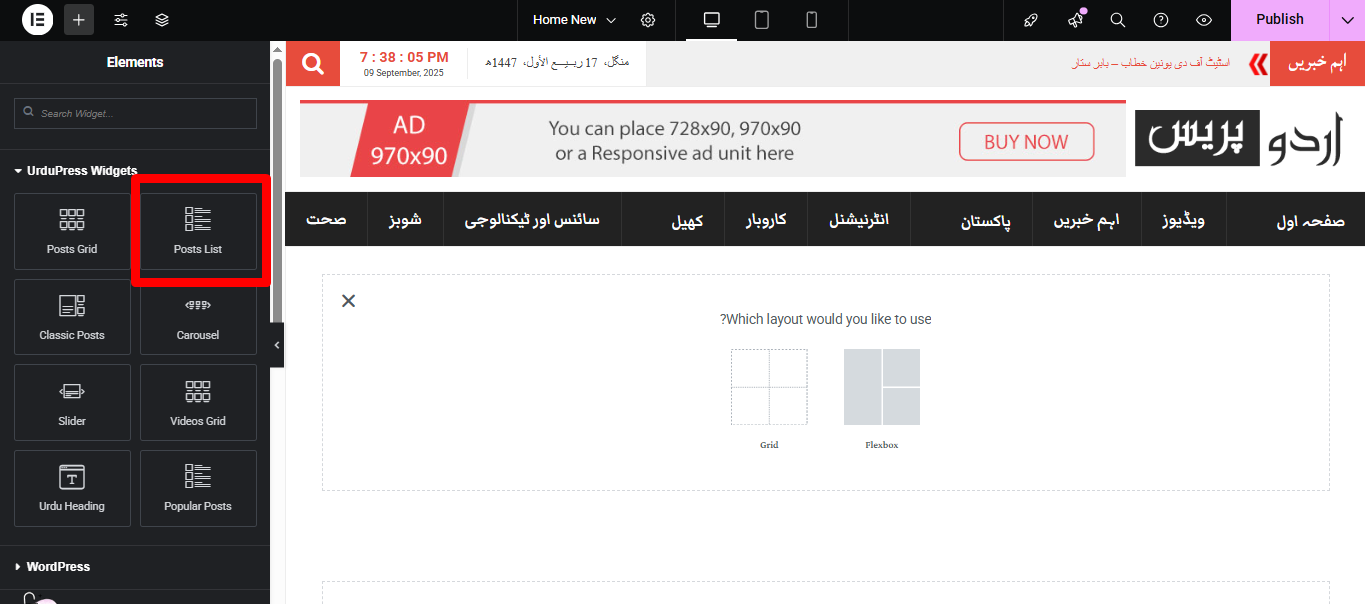Toggle preview changes eye icon
Viewport: 1365px width, 604px height.
pyautogui.click(x=1204, y=20)
